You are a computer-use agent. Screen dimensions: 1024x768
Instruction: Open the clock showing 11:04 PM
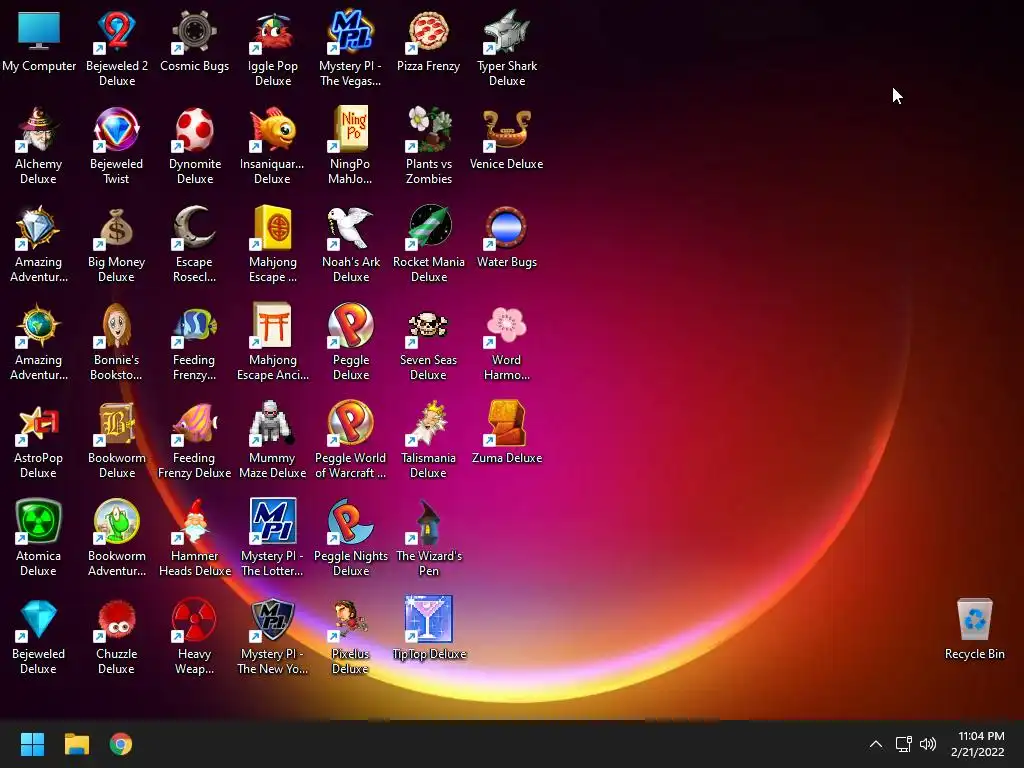click(978, 744)
